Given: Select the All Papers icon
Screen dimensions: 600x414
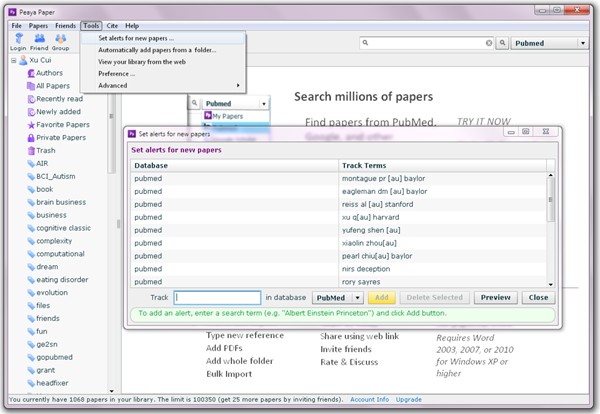Looking at the screenshot, I should click(31, 86).
